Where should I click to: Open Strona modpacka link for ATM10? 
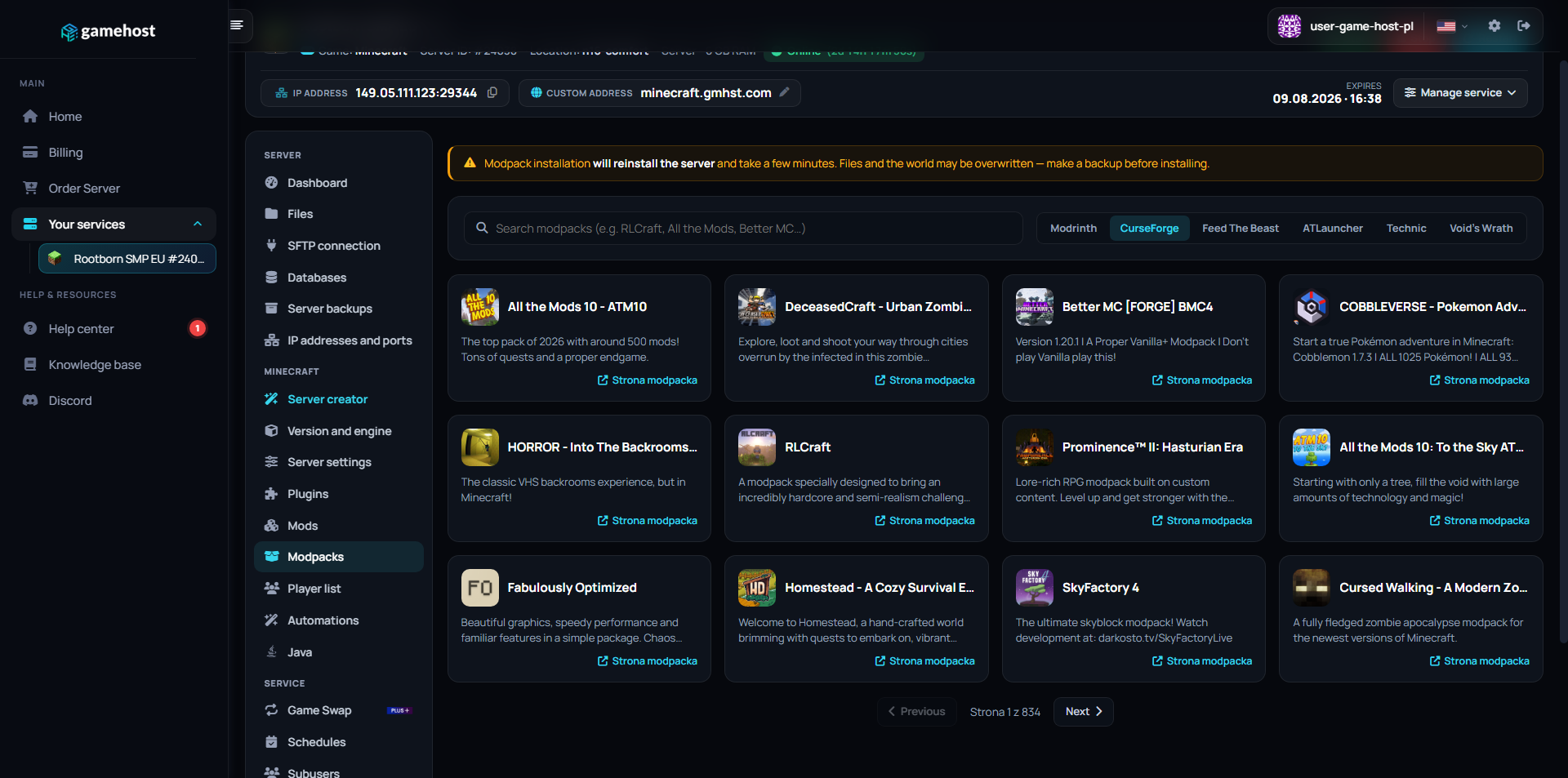coord(648,380)
